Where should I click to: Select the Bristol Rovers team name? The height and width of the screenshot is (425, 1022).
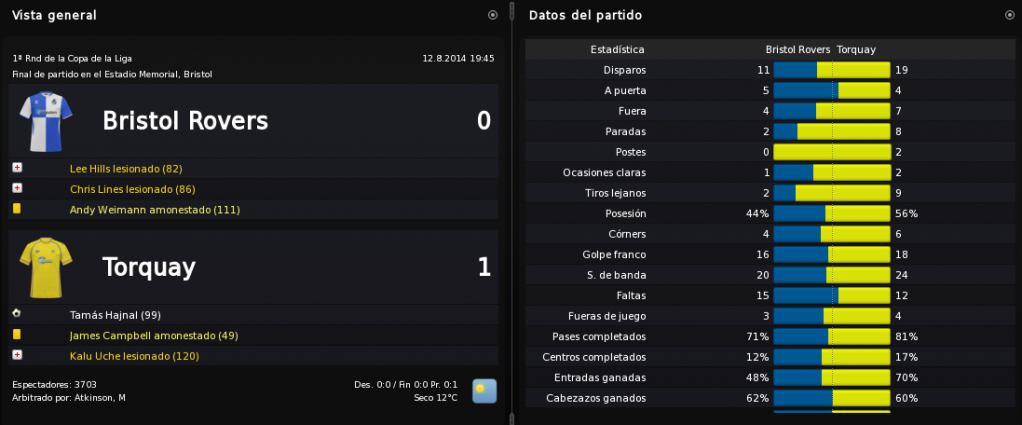click(x=185, y=121)
